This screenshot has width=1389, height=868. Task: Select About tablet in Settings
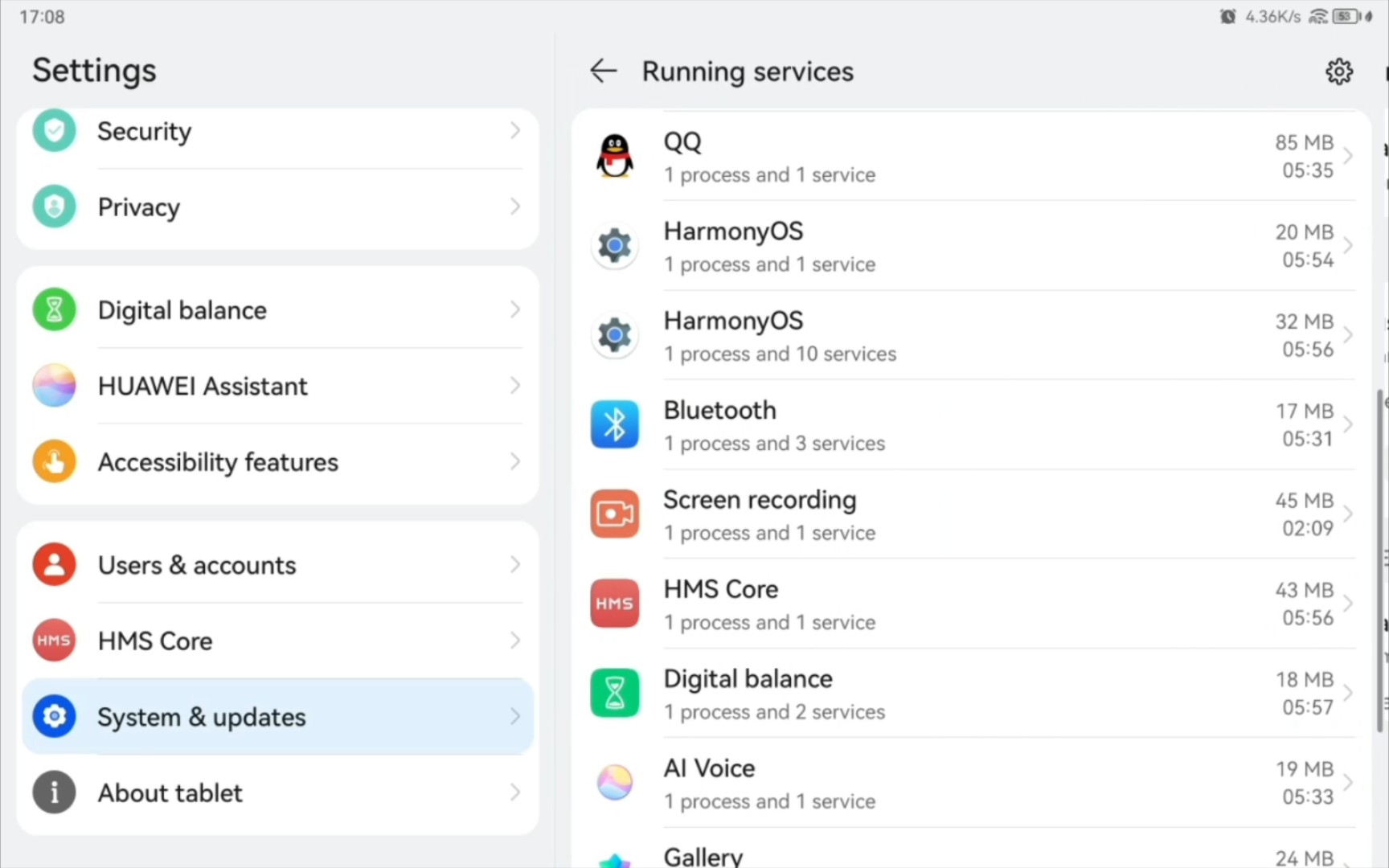pos(277,792)
